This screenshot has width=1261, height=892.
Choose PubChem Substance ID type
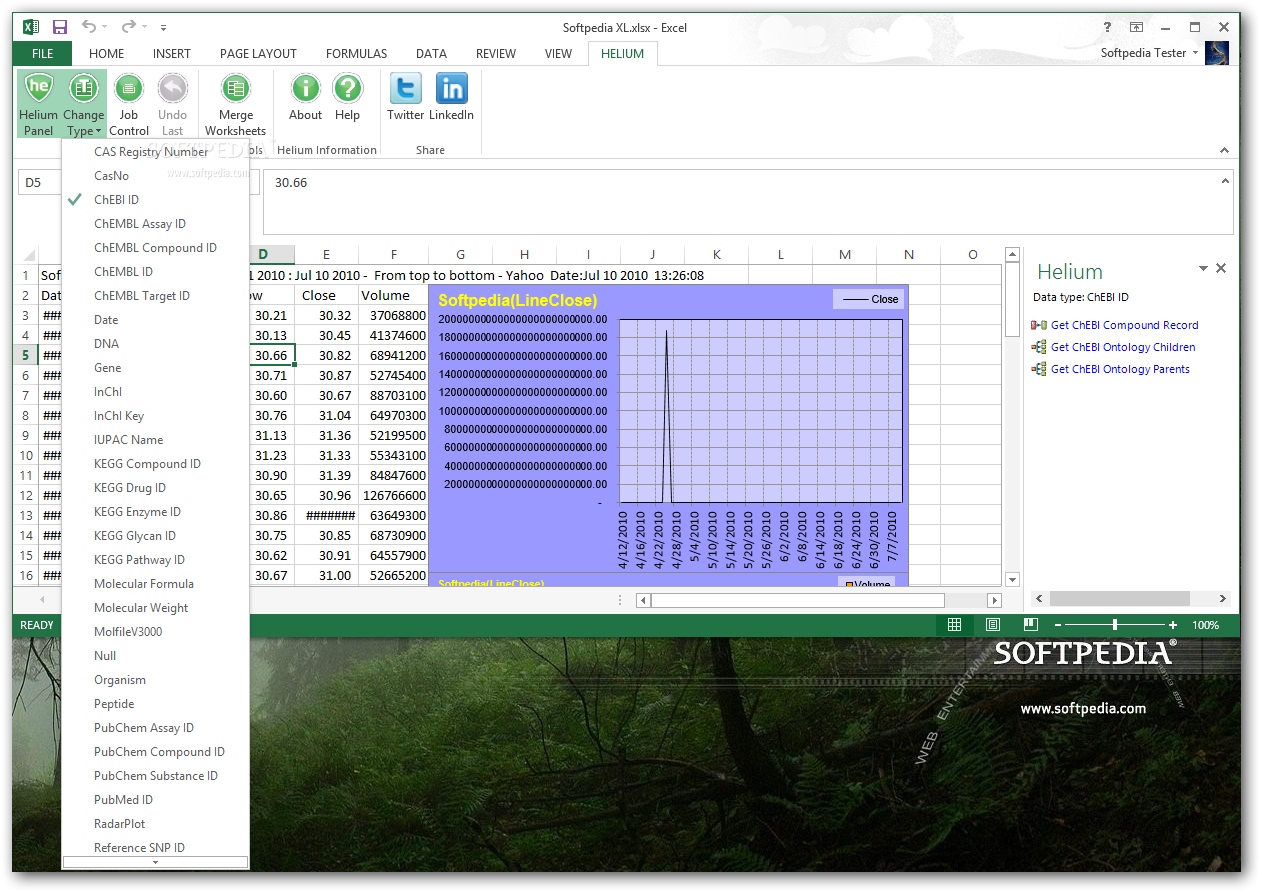pyautogui.click(x=155, y=776)
